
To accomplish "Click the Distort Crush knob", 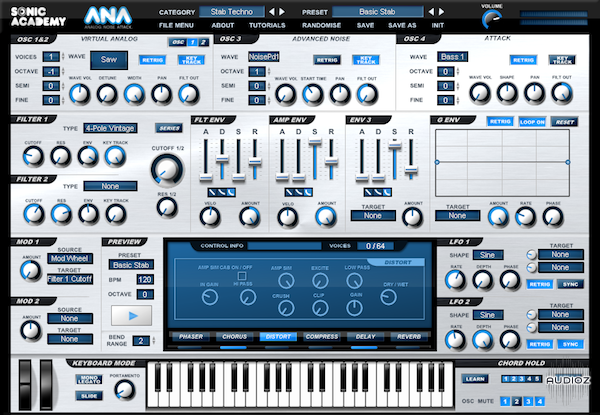I will point(286,308).
